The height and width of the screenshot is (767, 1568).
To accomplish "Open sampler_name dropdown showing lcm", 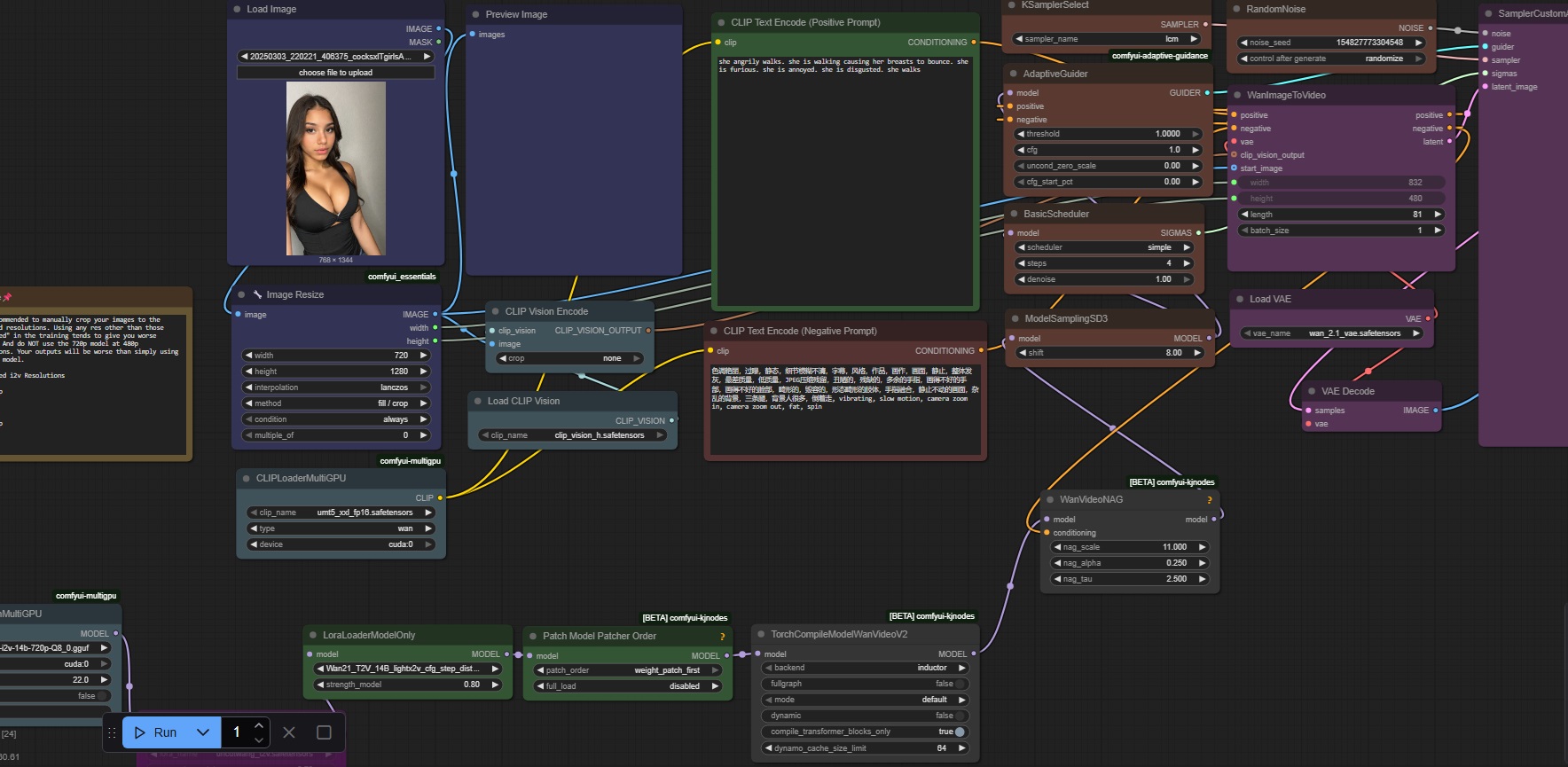I will tap(1107, 39).
